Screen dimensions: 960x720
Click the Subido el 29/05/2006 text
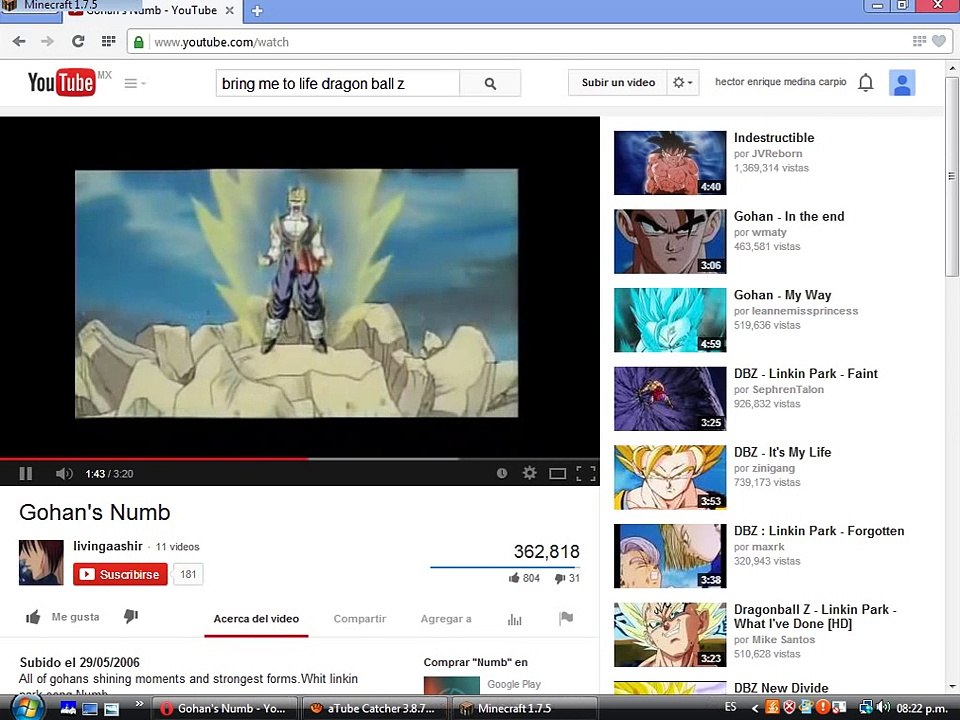click(80, 662)
